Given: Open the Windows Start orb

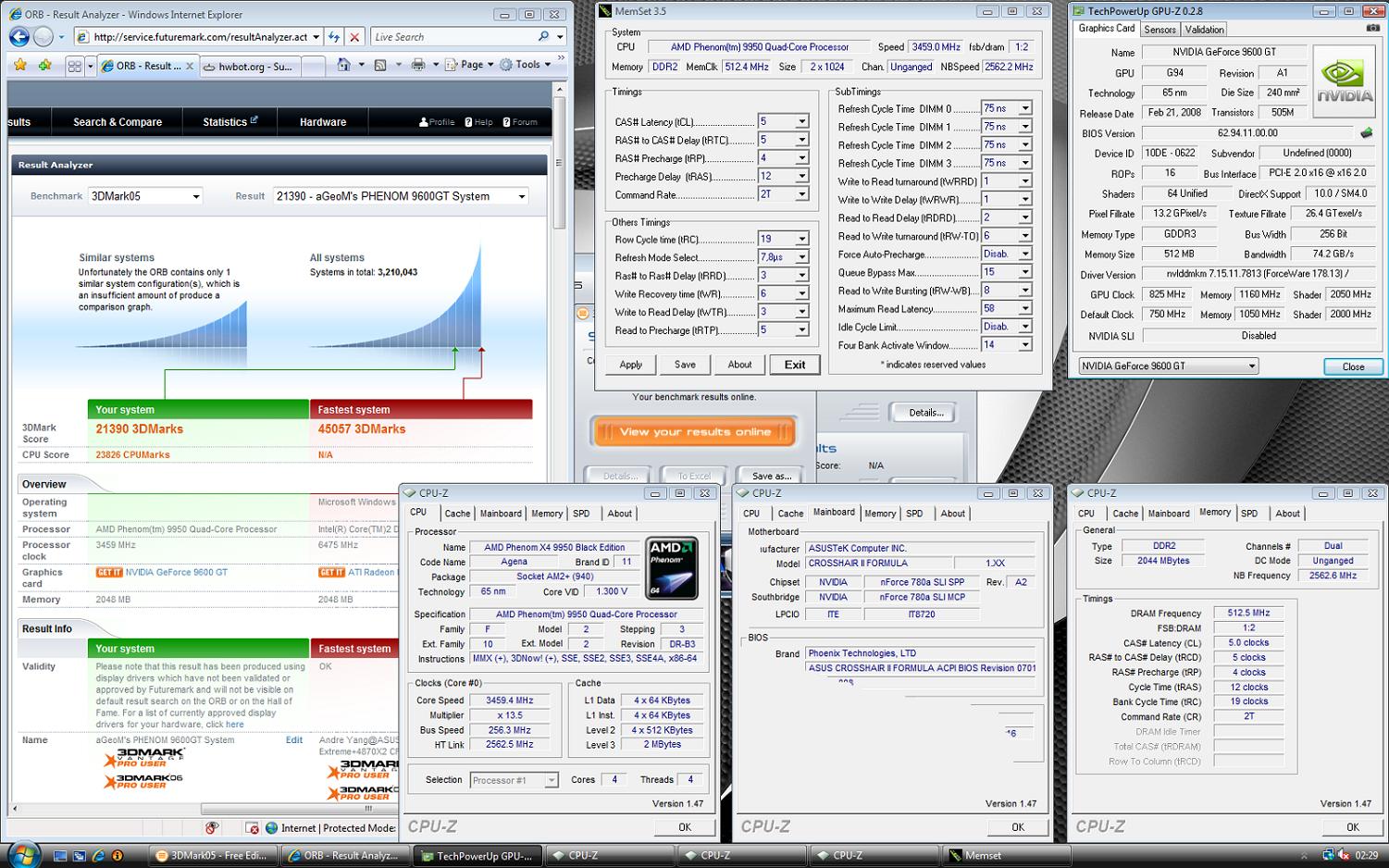Looking at the screenshot, I should pyautogui.click(x=23, y=853).
